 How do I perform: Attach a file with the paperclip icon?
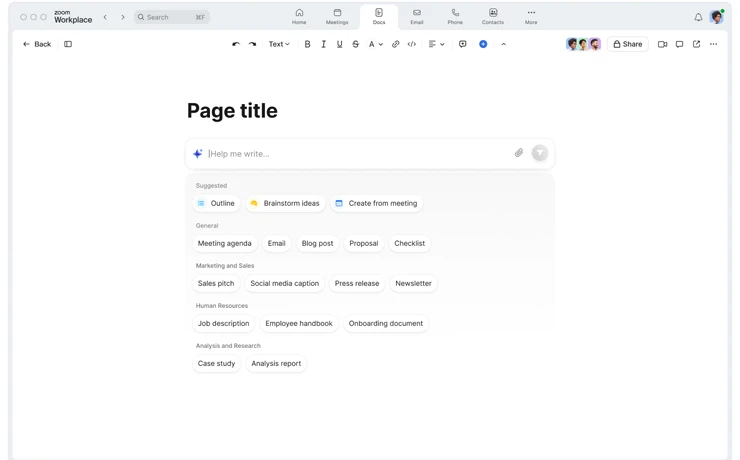click(519, 153)
